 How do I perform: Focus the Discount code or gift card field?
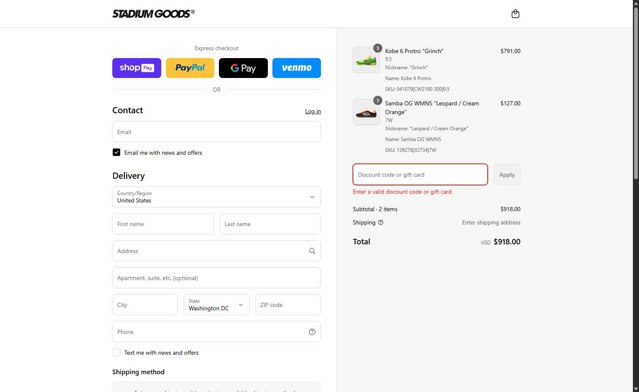point(420,174)
